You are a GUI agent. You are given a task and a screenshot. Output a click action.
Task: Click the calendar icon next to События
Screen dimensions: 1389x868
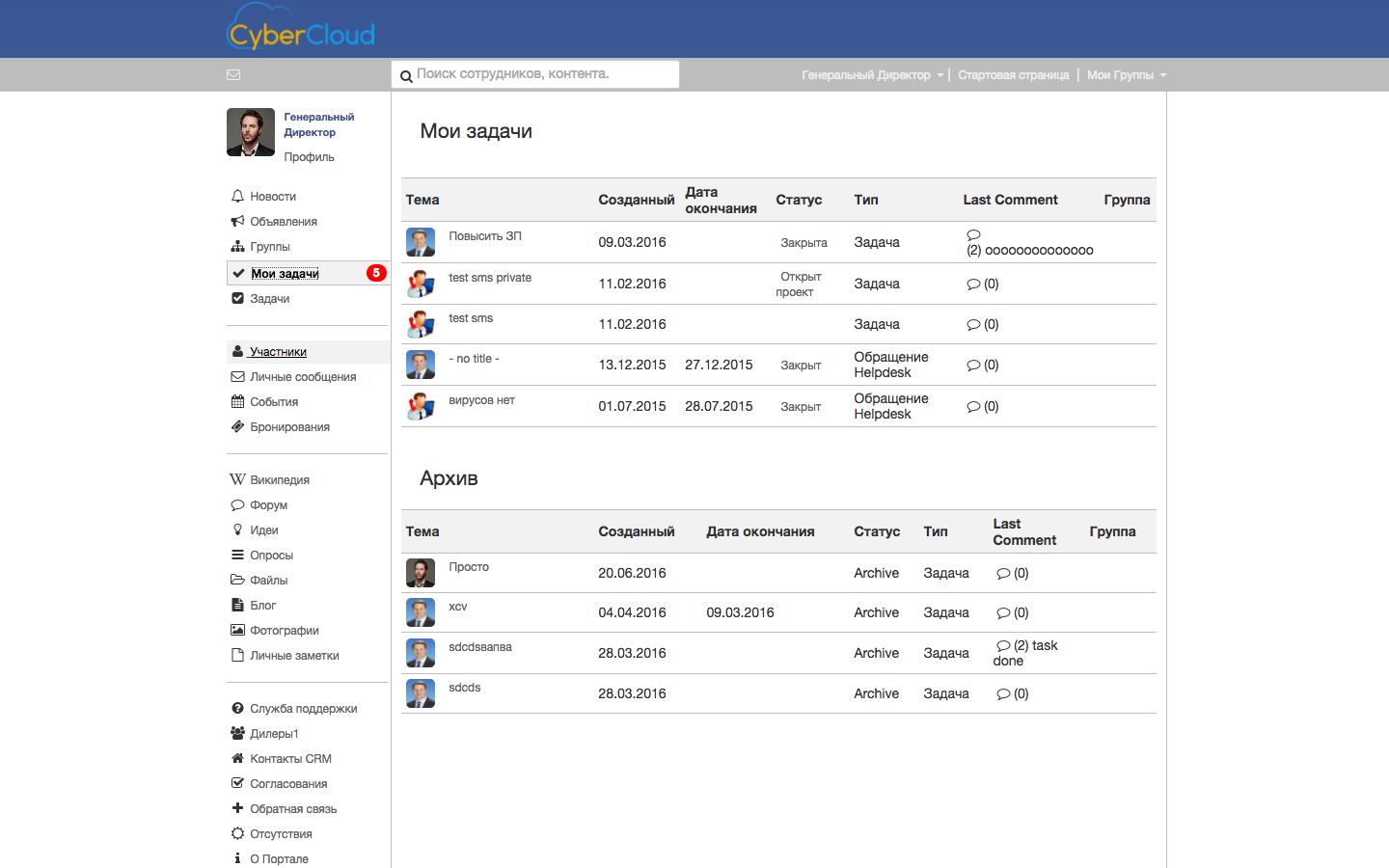pos(237,401)
